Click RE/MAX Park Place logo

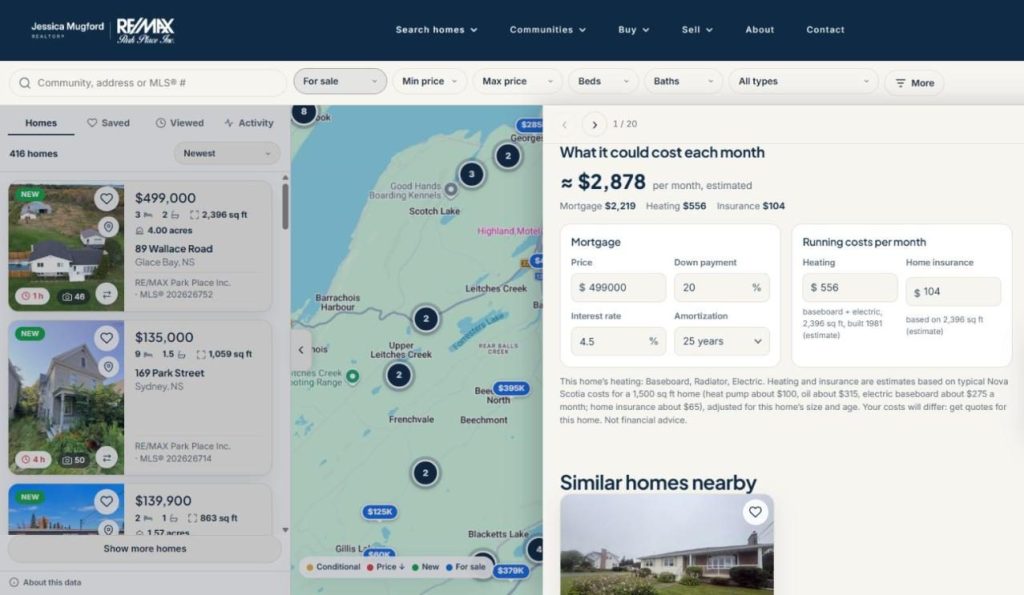(145, 30)
